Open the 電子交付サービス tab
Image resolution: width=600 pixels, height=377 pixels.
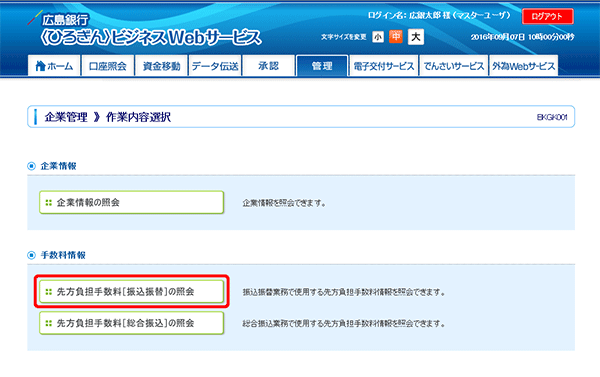[383, 66]
